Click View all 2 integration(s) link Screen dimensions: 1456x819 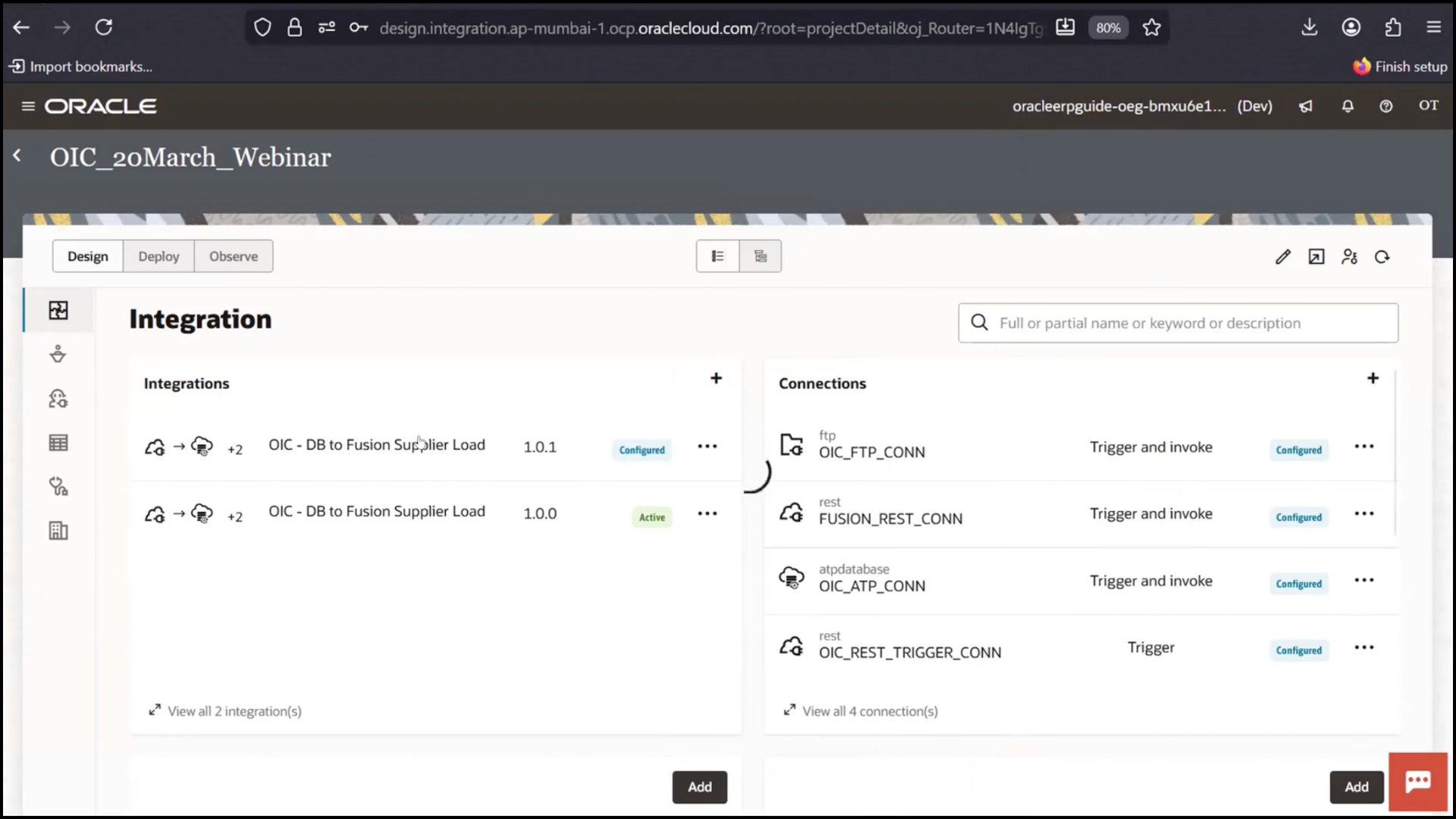[225, 711]
